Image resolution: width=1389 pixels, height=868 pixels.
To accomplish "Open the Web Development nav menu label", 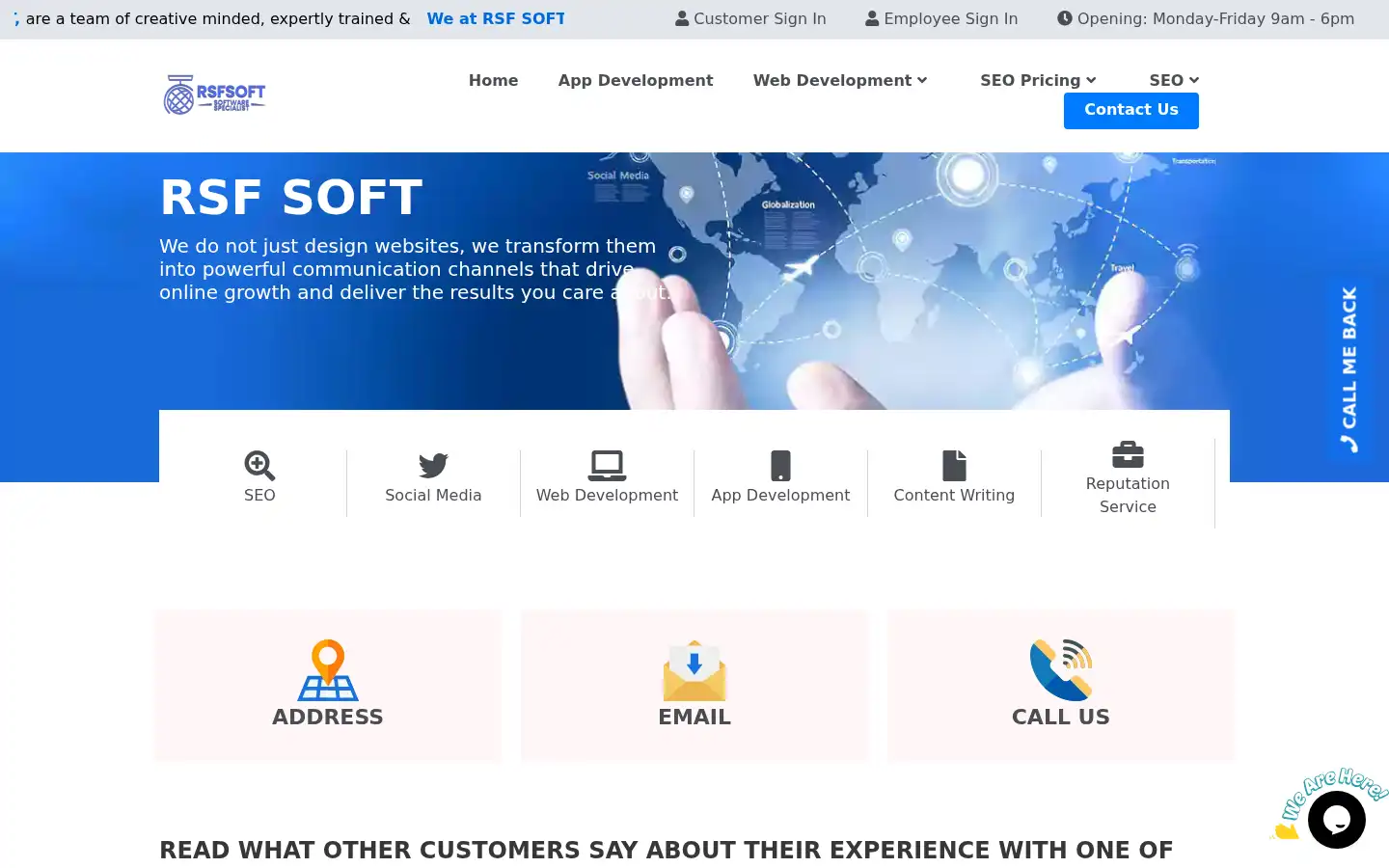I will click(x=832, y=80).
